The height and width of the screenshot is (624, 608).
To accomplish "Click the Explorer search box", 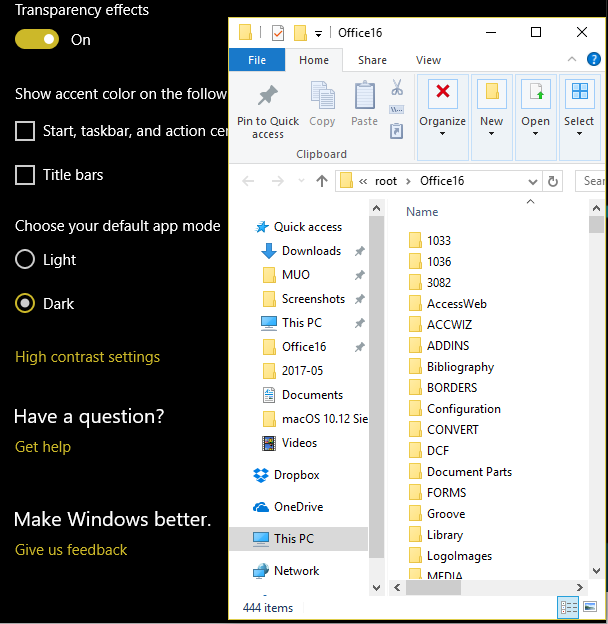I will [x=590, y=181].
